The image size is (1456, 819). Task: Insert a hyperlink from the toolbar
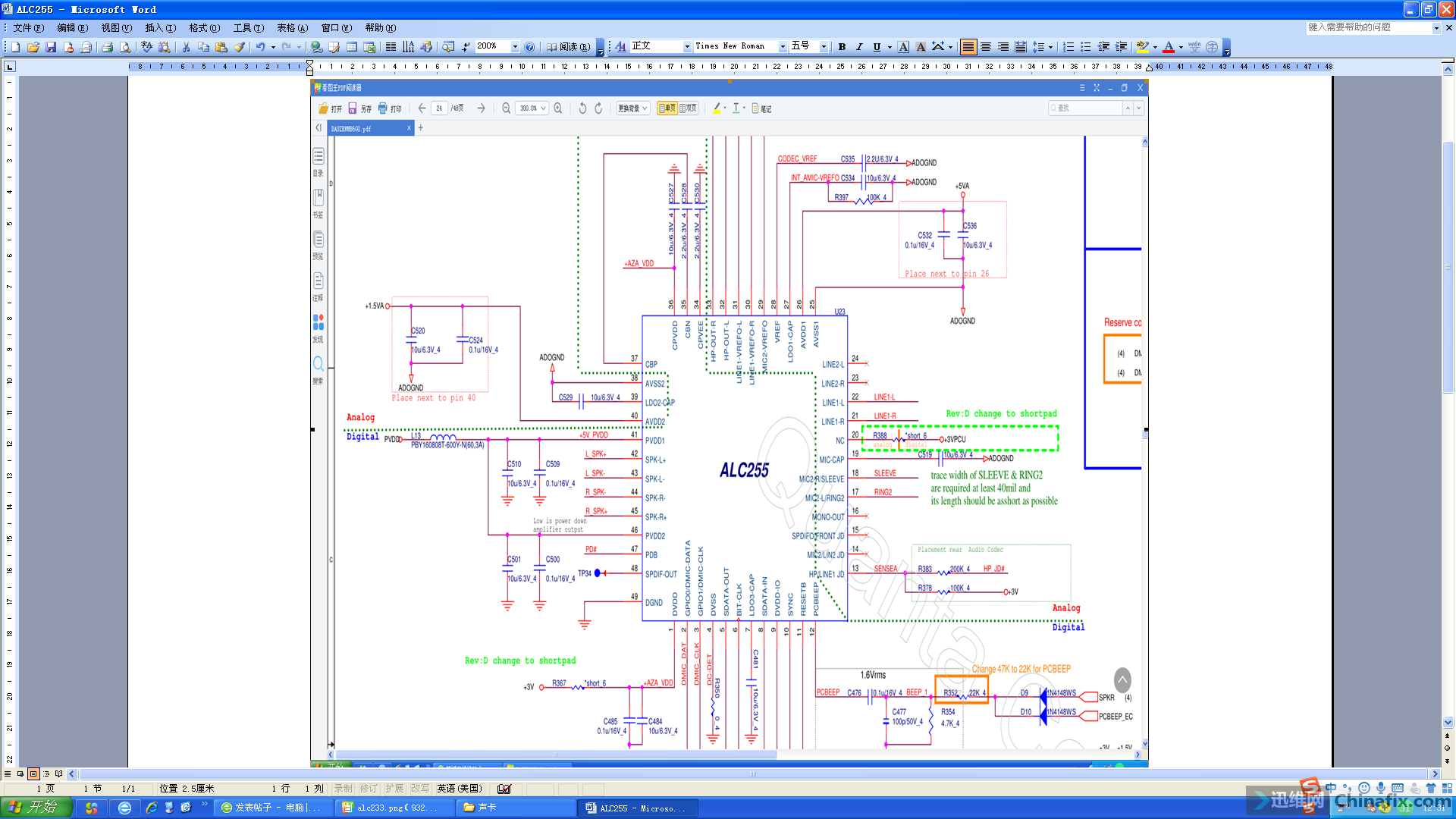click(x=316, y=47)
